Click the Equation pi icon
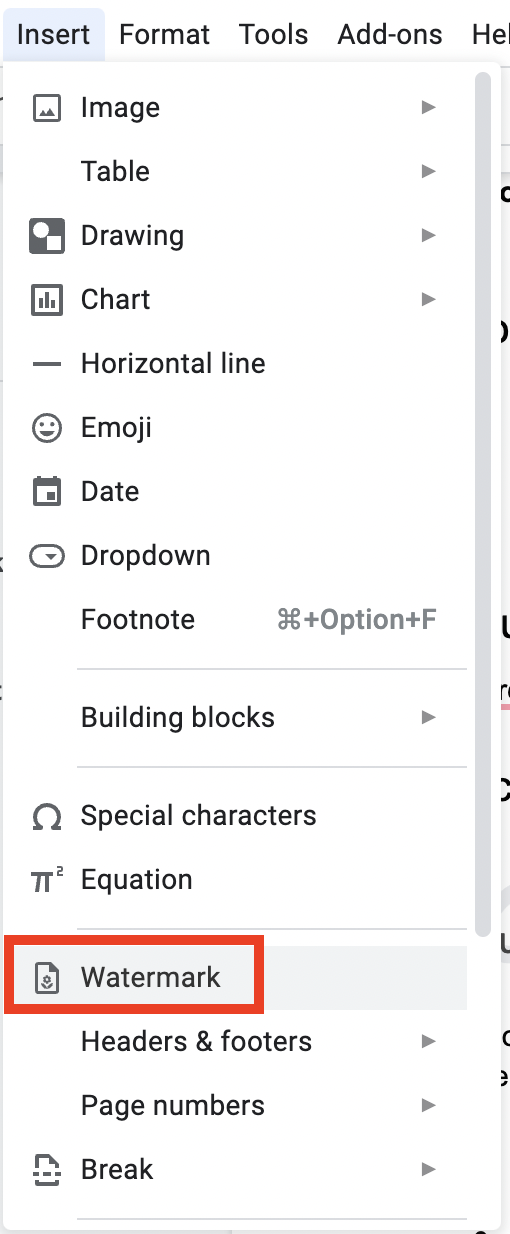Image resolution: width=510 pixels, height=1234 pixels. (48, 880)
